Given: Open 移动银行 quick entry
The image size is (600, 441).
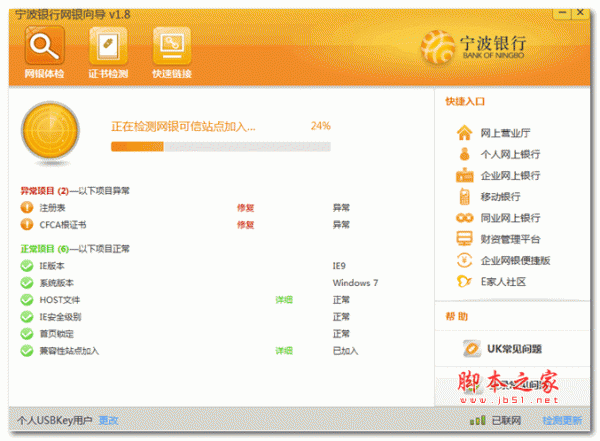Looking at the screenshot, I should [x=500, y=197].
